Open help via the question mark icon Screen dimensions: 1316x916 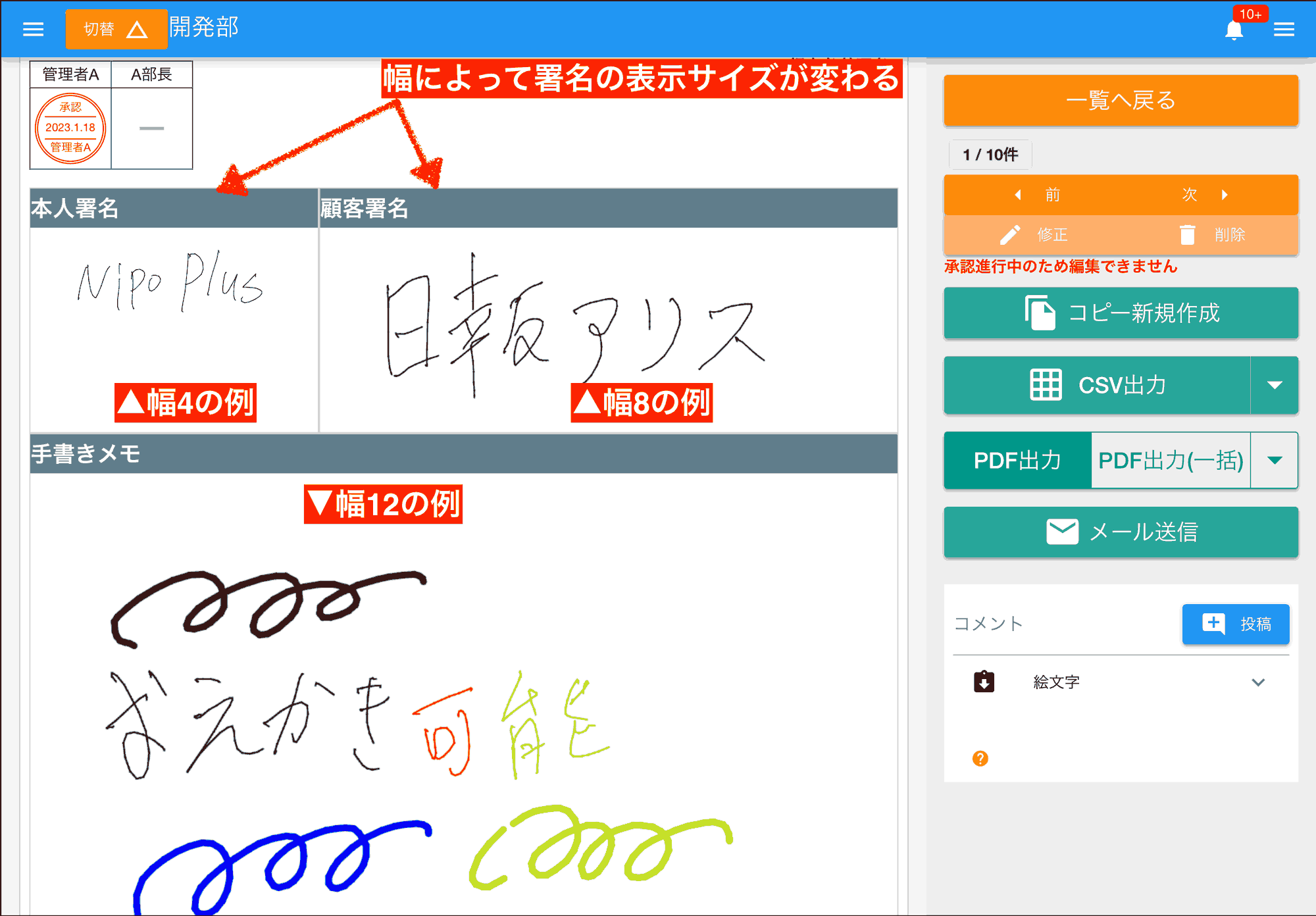pyautogui.click(x=980, y=758)
